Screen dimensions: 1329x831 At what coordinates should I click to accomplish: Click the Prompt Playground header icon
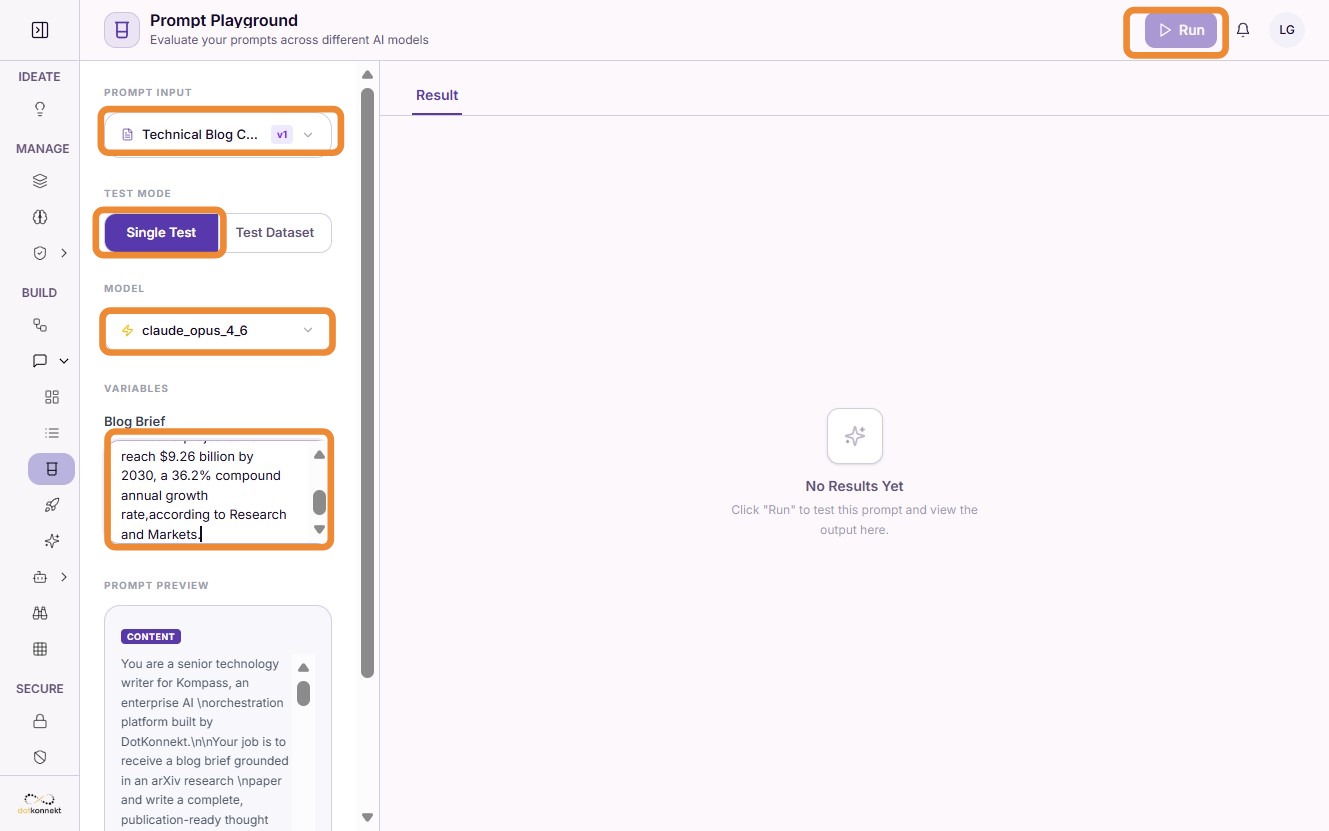tap(122, 30)
